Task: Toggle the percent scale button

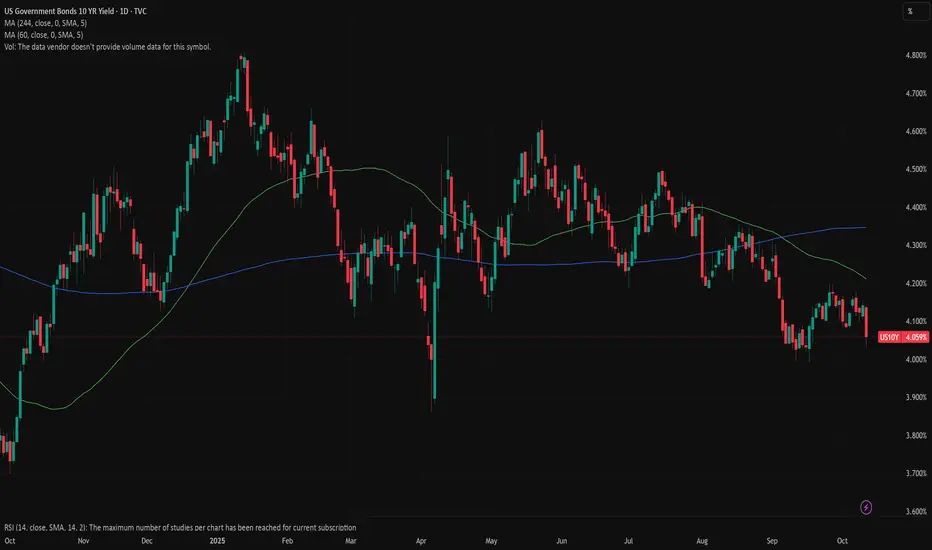Action: click(911, 11)
